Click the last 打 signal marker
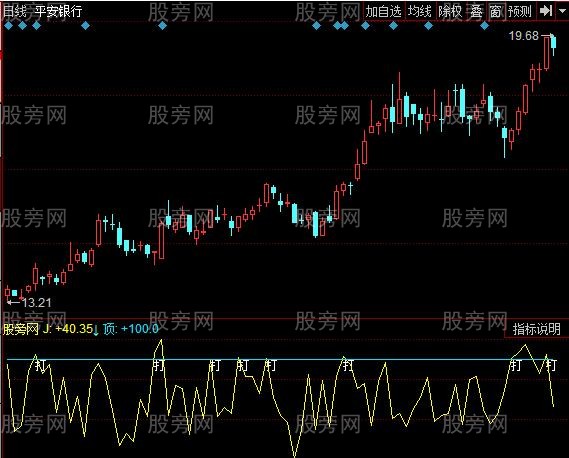The width and height of the screenshot is (569, 458). pyautogui.click(x=551, y=364)
